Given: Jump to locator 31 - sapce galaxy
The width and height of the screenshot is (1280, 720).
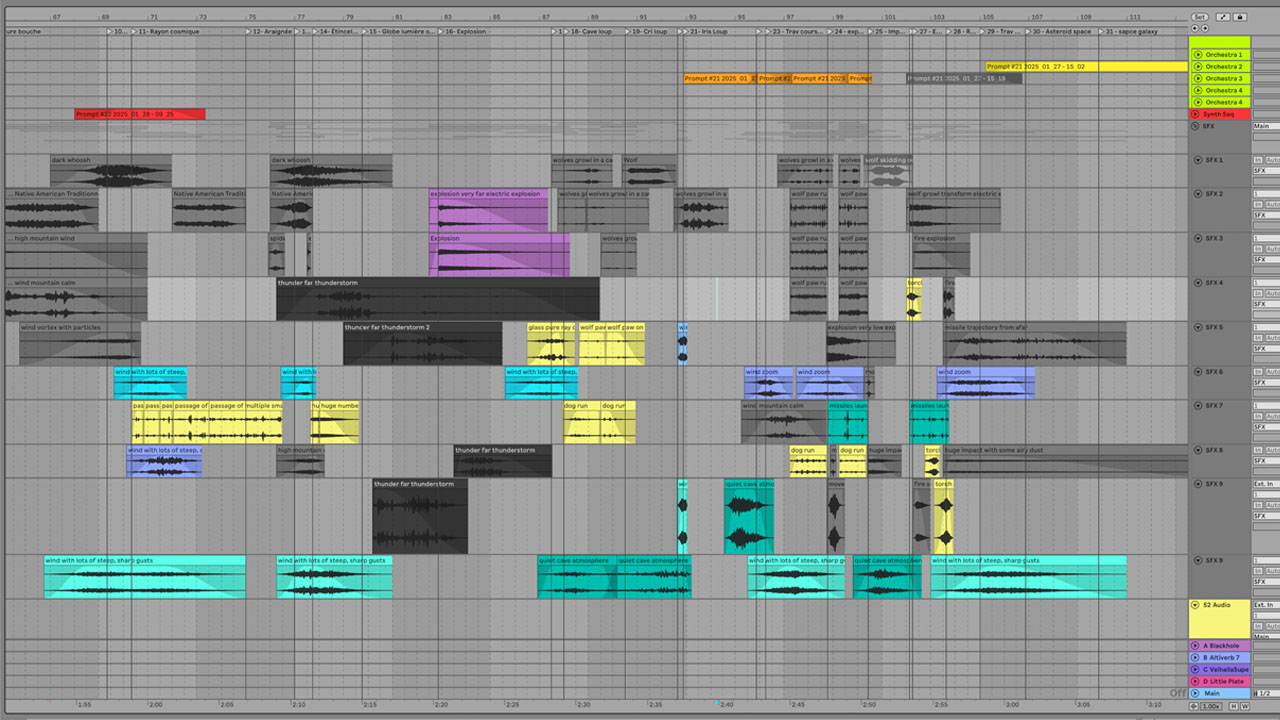Looking at the screenshot, I should pyautogui.click(x=1130, y=32).
